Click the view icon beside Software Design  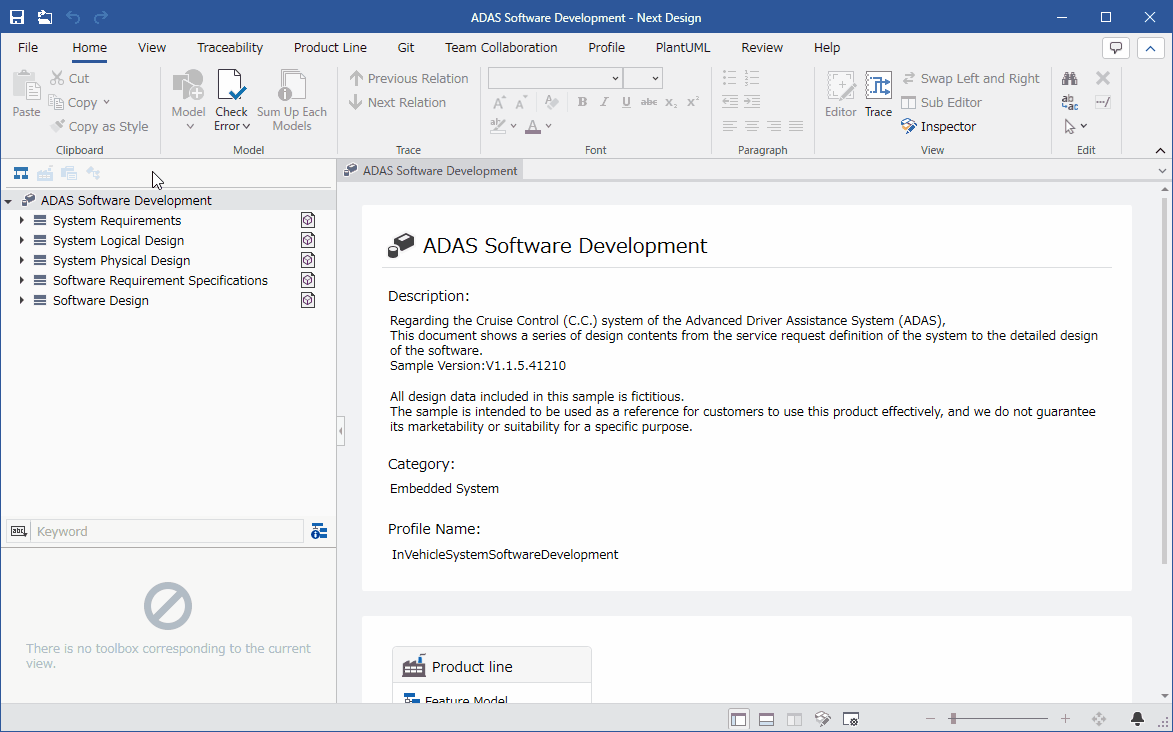(307, 300)
